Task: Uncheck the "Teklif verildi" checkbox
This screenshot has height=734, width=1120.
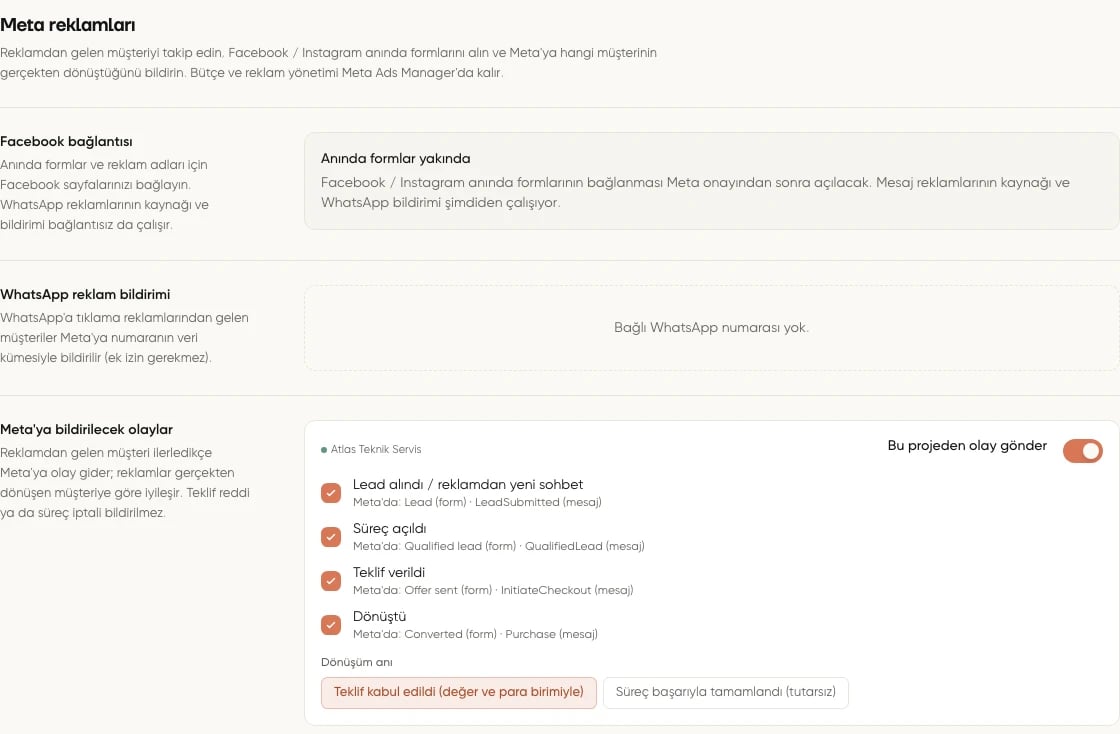Action: 331,580
